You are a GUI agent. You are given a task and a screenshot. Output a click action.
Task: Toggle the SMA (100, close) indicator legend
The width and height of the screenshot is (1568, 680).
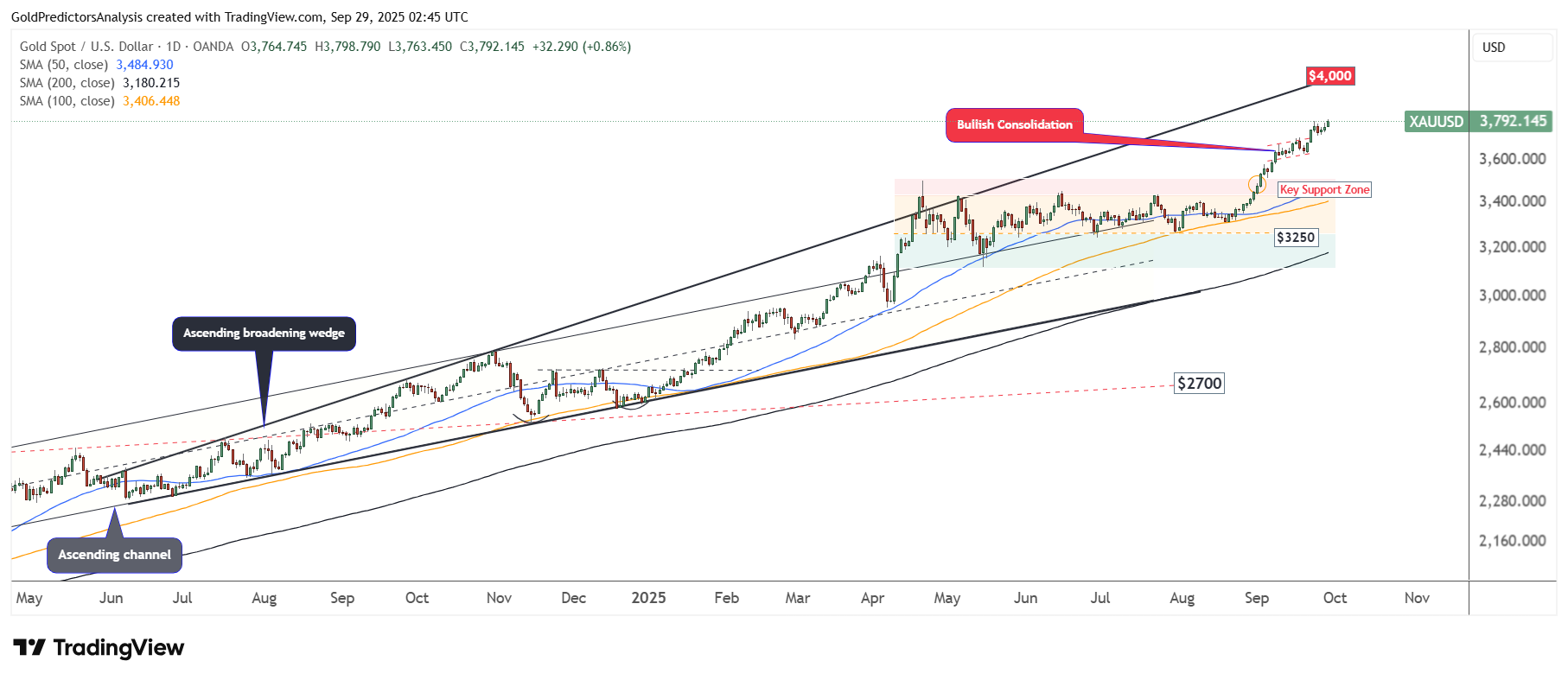(x=67, y=101)
